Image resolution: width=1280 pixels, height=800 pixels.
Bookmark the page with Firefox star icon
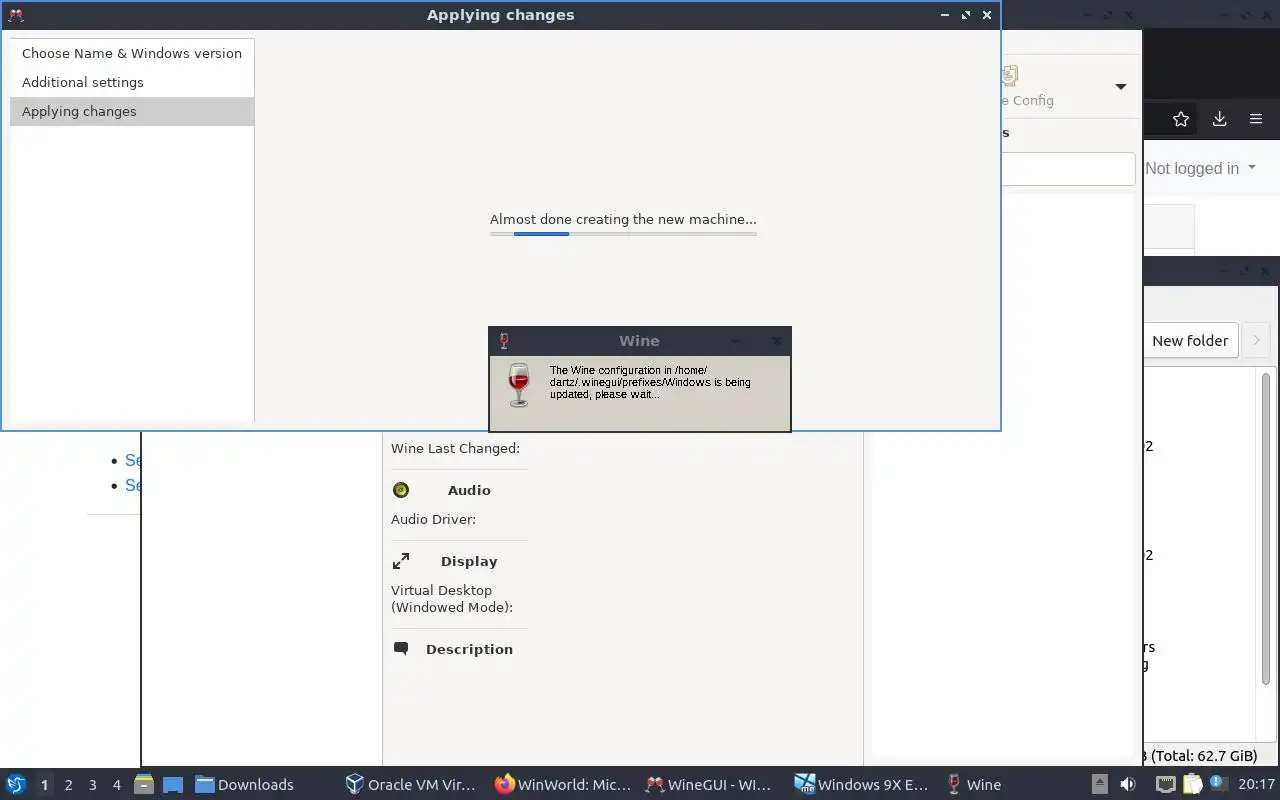1181,119
